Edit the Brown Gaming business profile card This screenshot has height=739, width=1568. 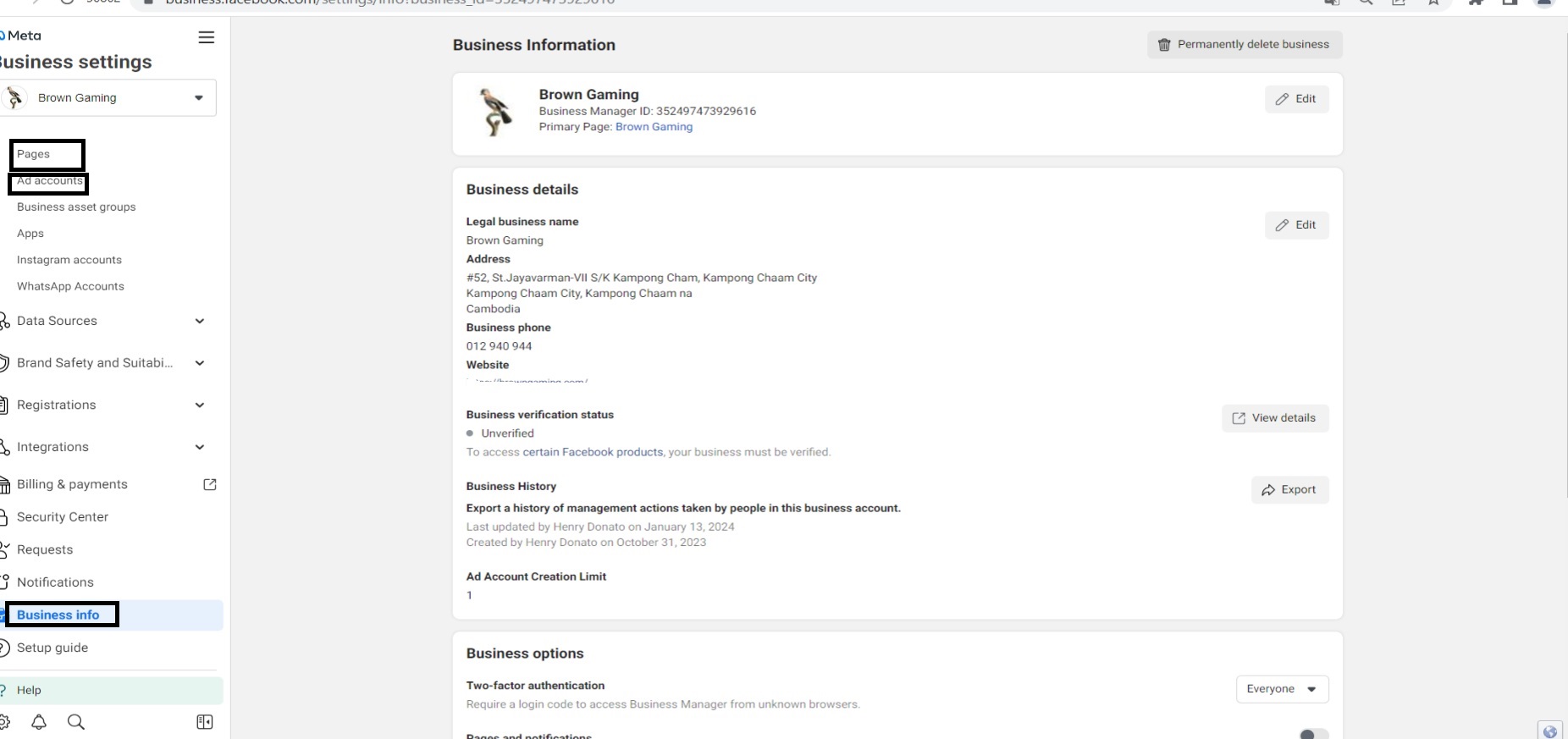(1296, 99)
